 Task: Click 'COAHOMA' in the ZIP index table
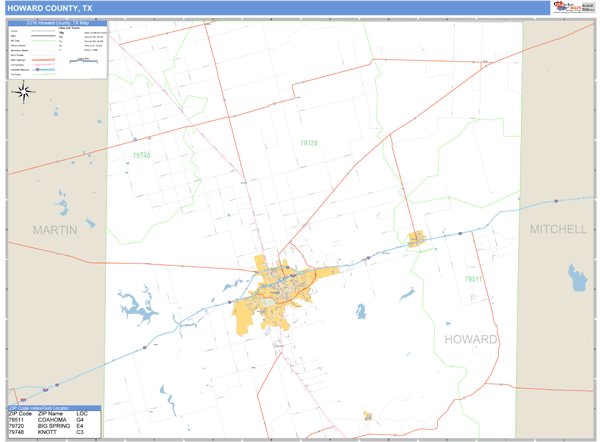coord(52,420)
